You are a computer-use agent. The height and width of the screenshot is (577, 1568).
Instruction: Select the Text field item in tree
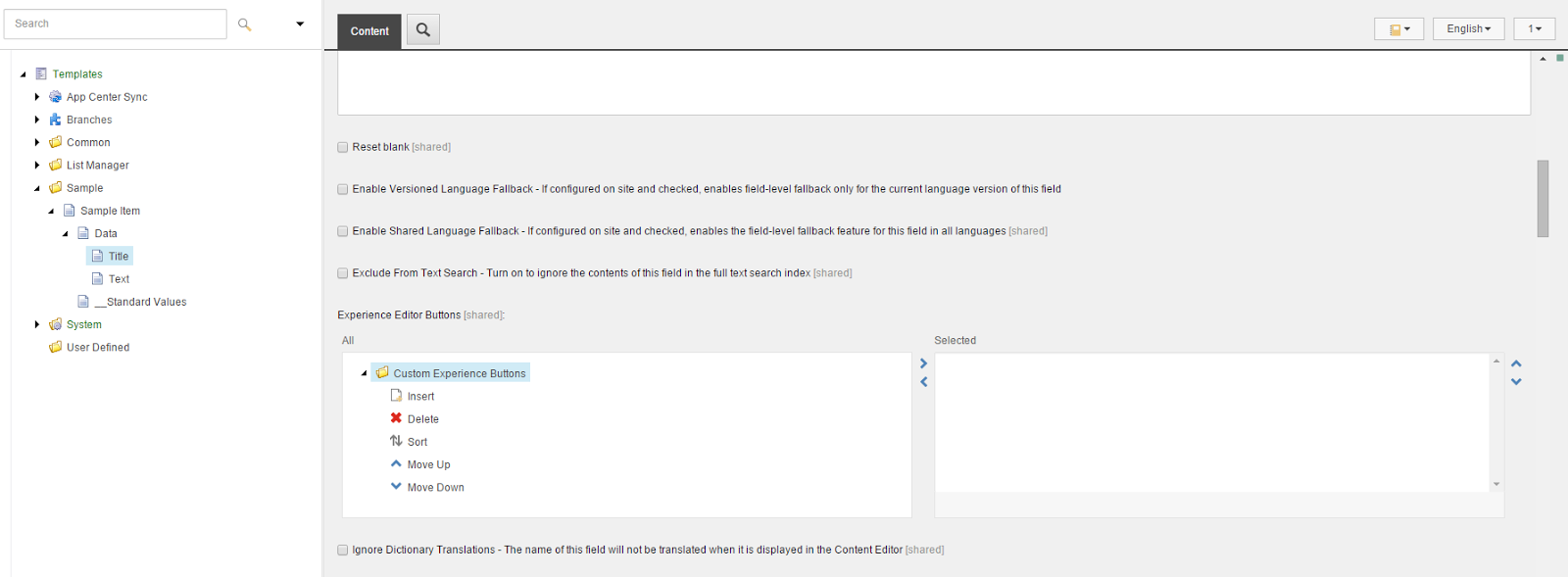(119, 279)
